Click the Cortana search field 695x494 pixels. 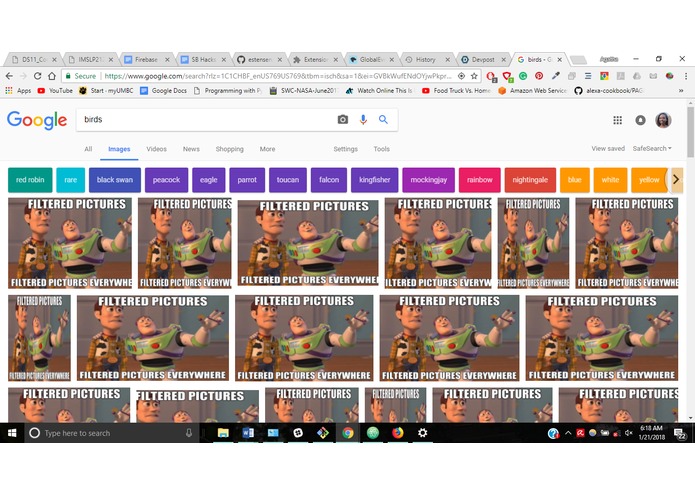pyautogui.click(x=111, y=433)
